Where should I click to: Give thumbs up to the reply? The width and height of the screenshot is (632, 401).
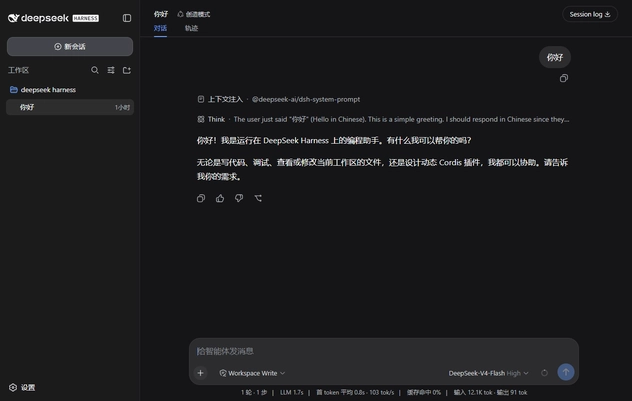click(x=220, y=198)
